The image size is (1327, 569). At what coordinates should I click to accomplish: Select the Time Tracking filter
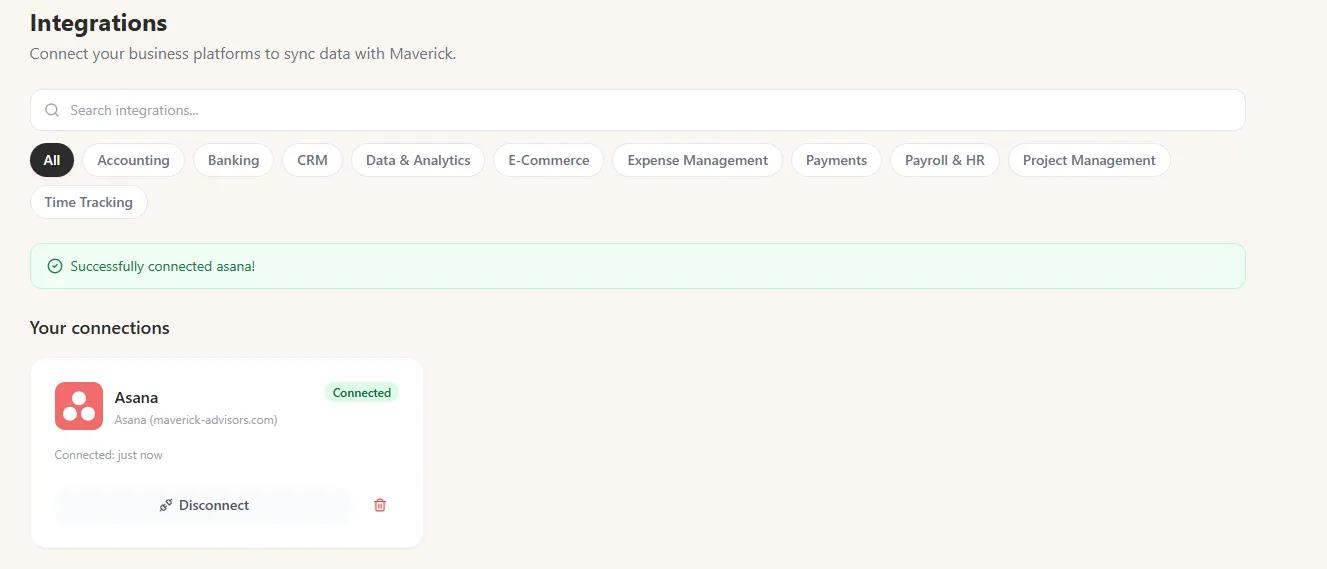[88, 202]
